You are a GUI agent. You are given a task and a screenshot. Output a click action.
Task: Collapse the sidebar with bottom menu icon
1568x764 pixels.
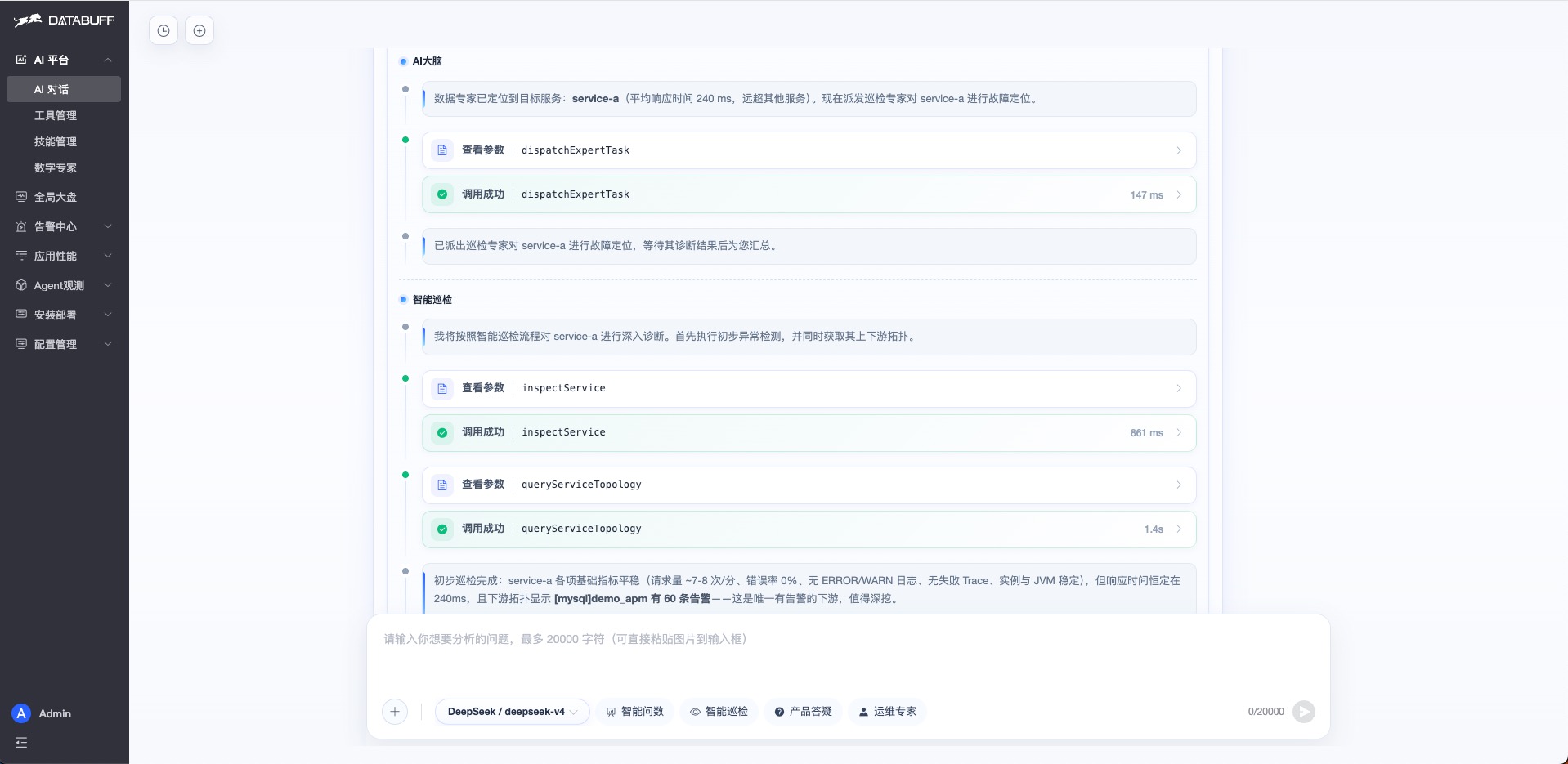tap(21, 743)
